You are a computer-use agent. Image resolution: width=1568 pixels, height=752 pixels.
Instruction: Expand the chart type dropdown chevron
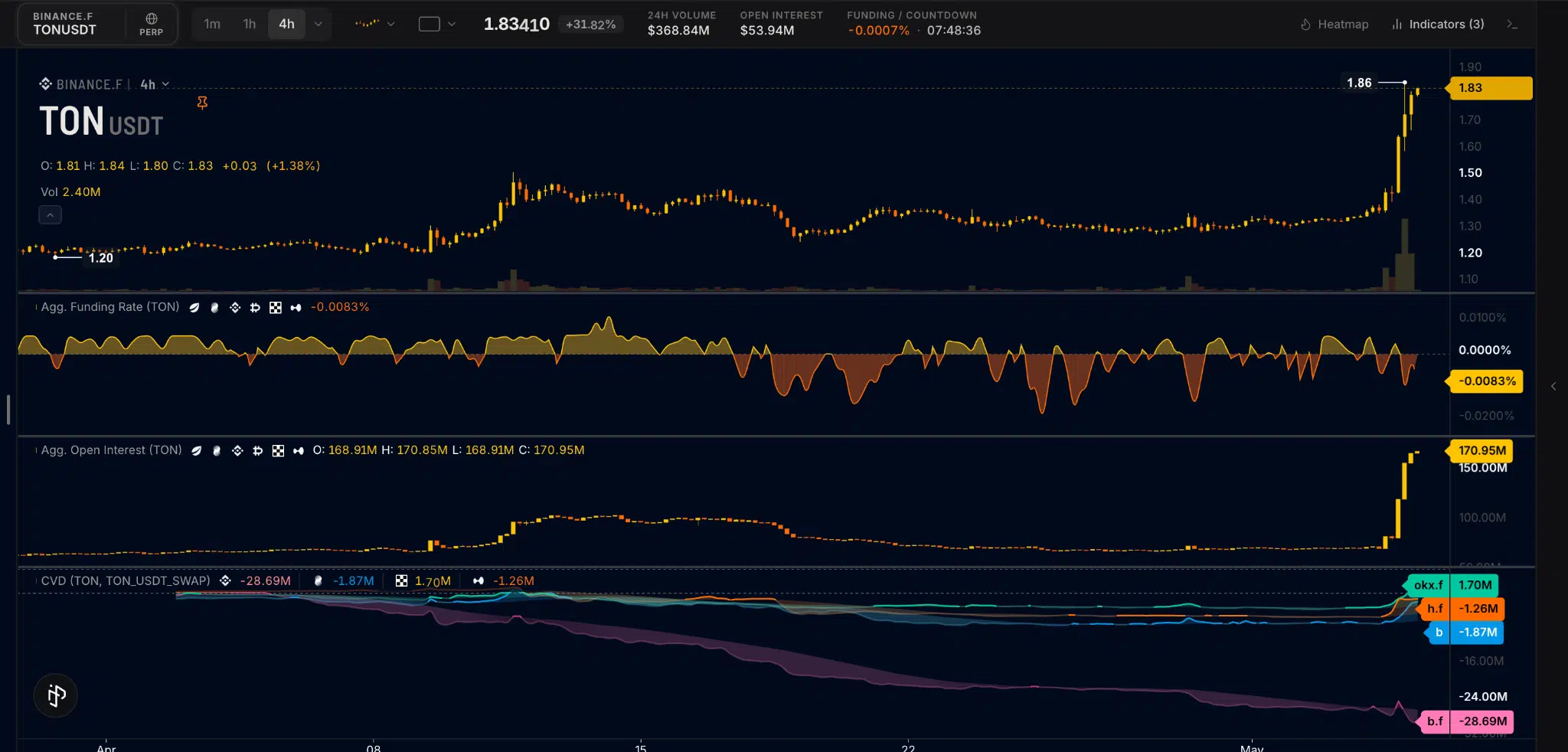(391, 24)
